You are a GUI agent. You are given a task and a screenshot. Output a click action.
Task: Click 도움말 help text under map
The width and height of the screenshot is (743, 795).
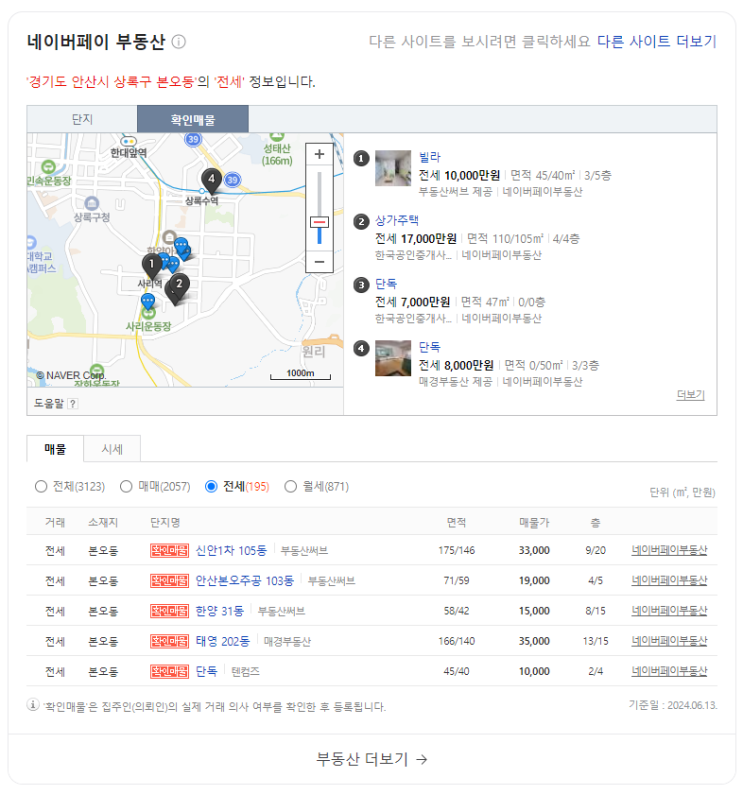coord(49,404)
